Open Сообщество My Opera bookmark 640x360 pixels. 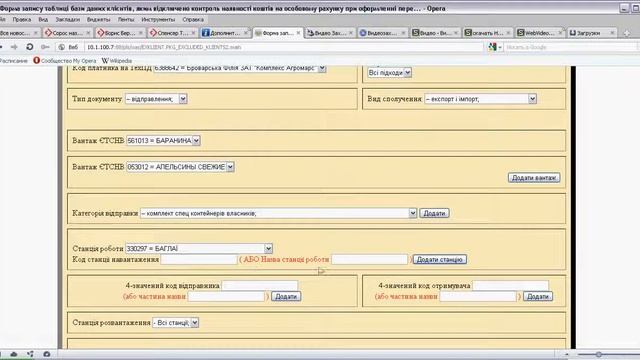click(x=65, y=60)
